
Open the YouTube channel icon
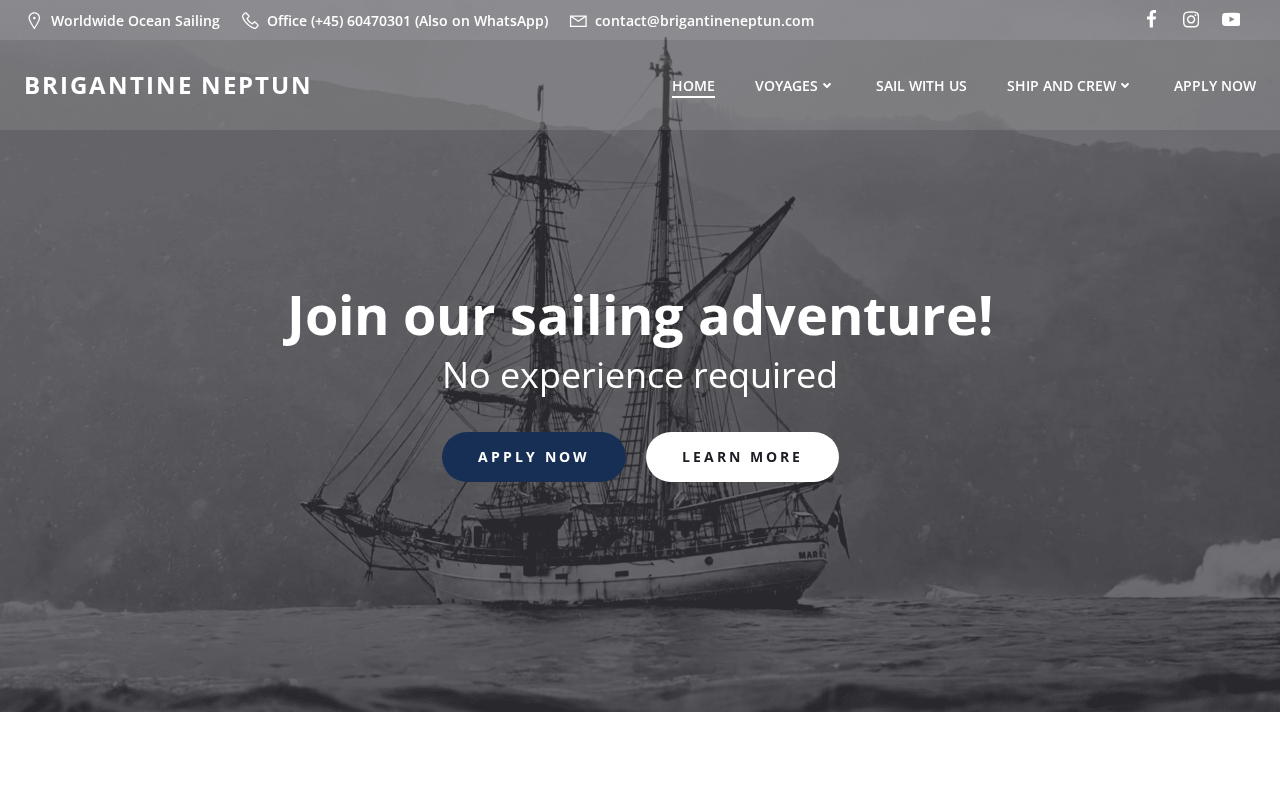click(1231, 19)
